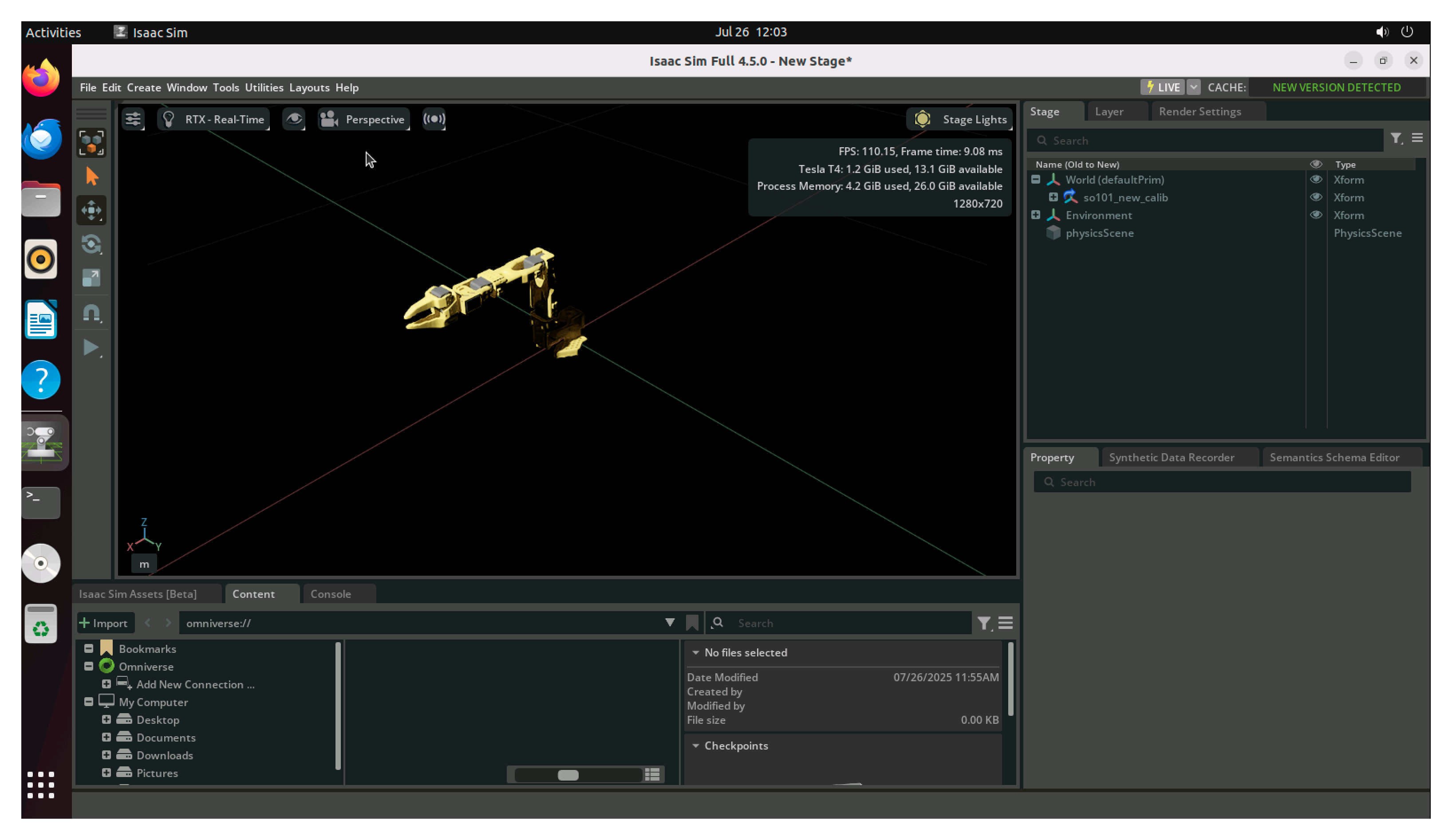The height and width of the screenshot is (840, 1452).
Task: Switch to the Render Settings tab
Action: [x=1199, y=112]
